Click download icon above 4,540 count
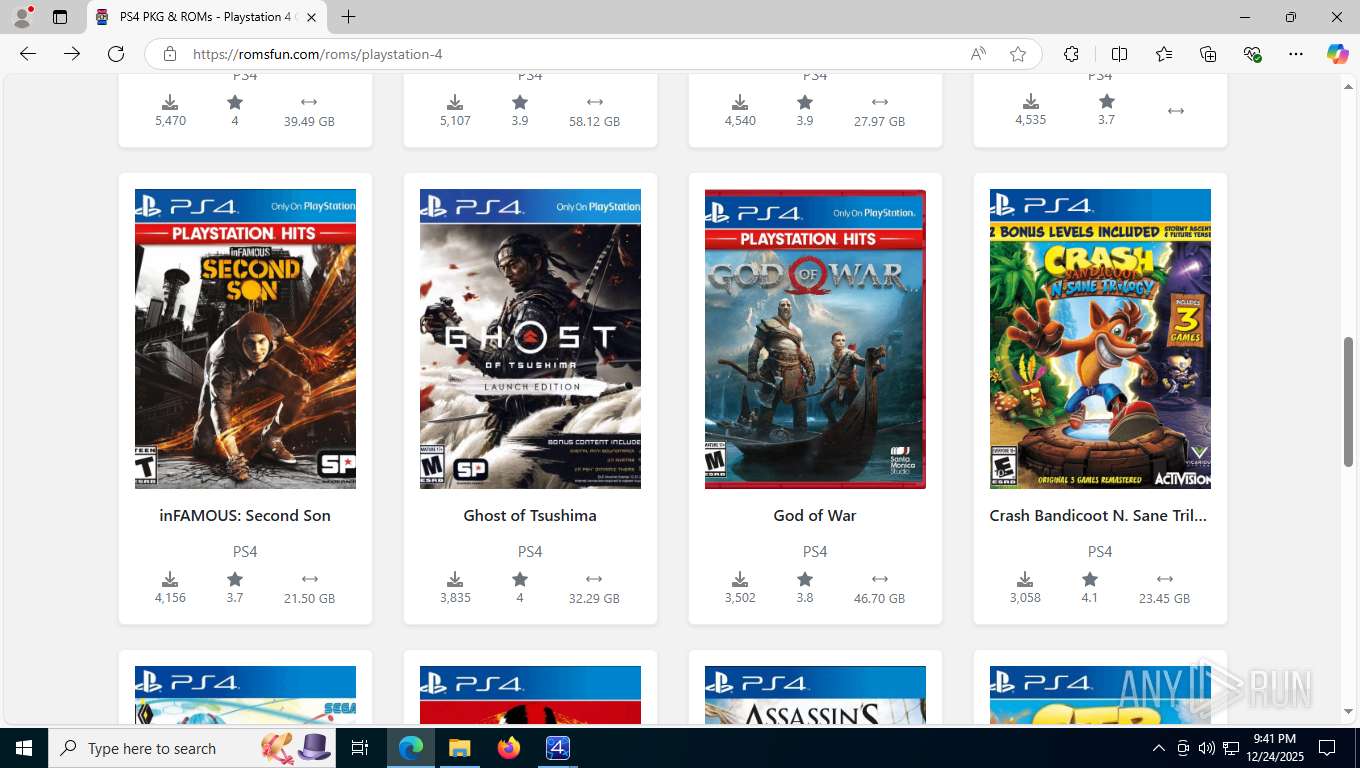Screen dimensions: 1360x768 [x=740, y=102]
